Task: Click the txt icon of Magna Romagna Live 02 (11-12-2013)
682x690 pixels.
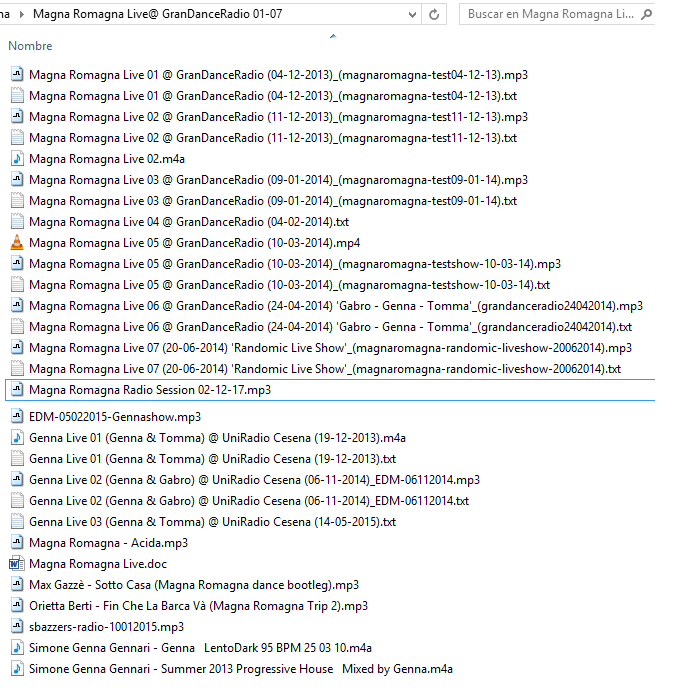Action: click(17, 138)
